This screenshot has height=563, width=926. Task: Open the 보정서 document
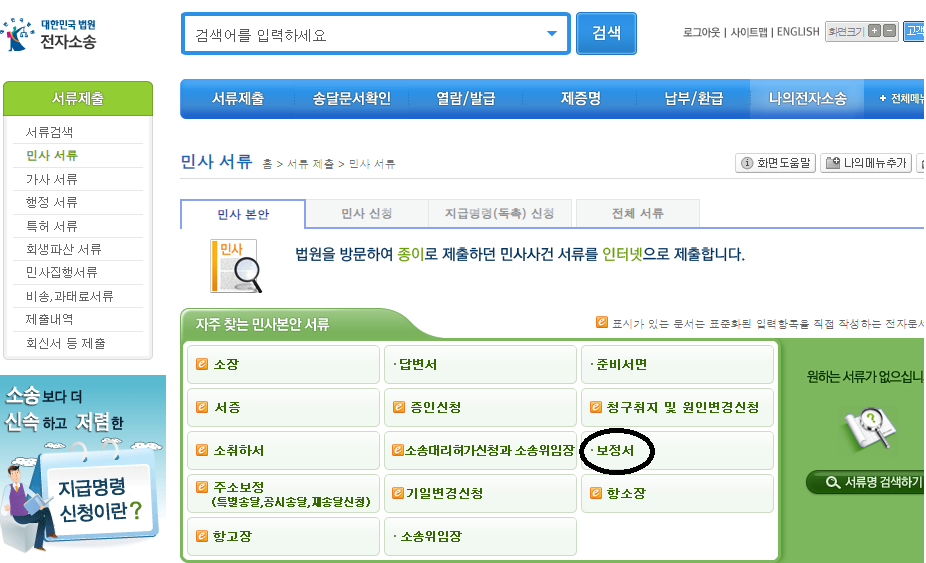click(x=677, y=450)
